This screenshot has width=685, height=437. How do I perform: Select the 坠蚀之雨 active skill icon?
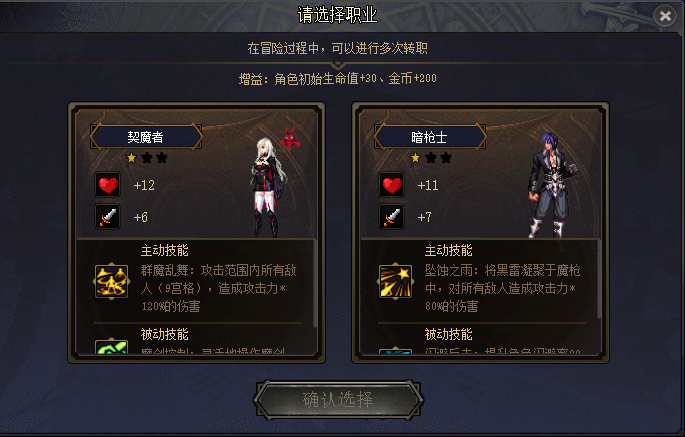tap(395, 282)
